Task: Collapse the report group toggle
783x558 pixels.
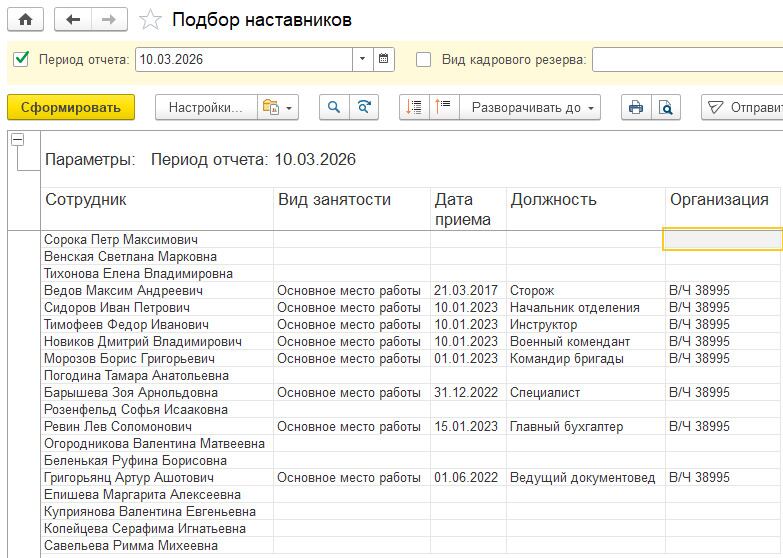Action: (x=17, y=141)
